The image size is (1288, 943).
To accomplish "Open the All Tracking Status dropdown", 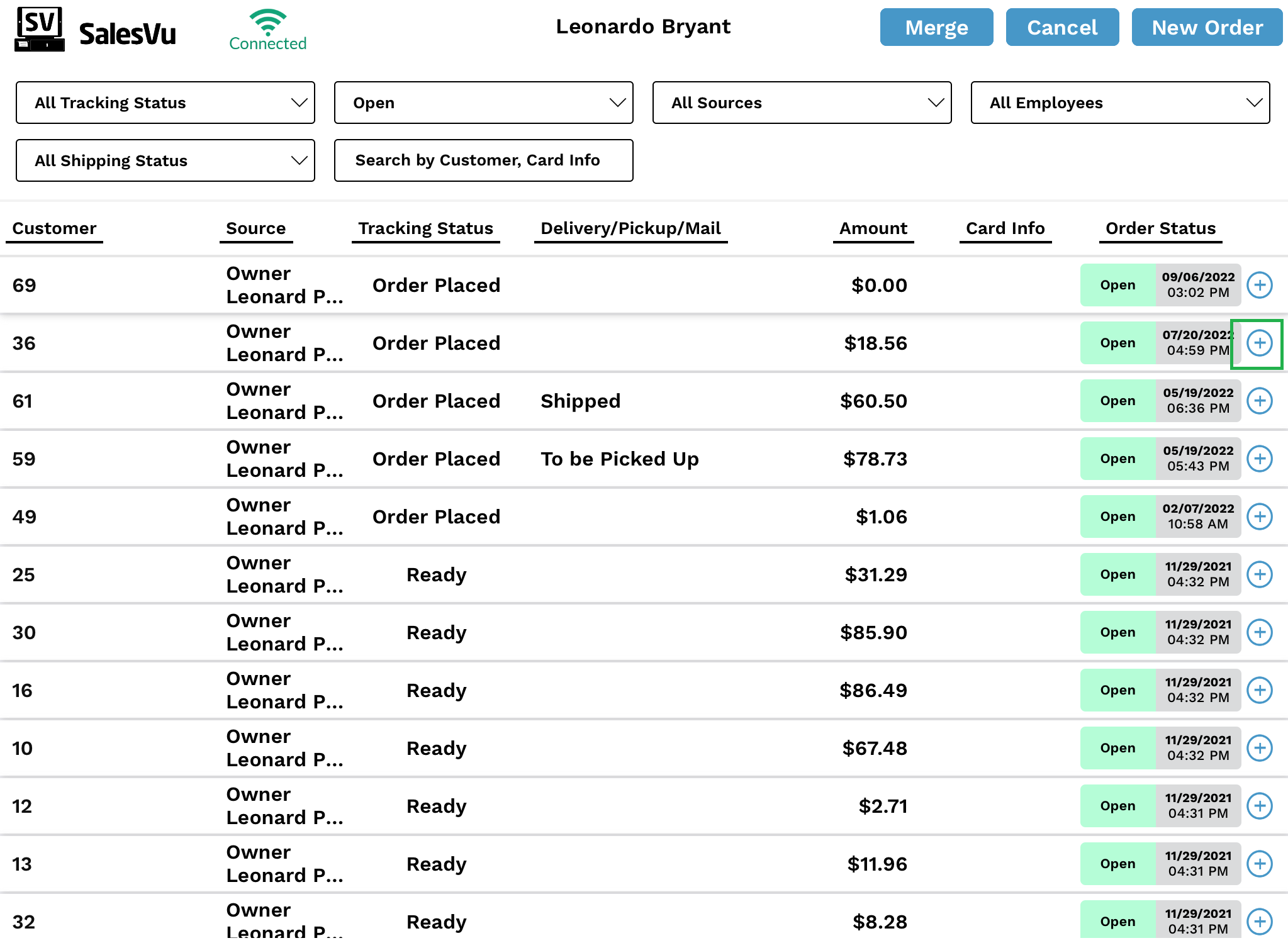I will tap(165, 103).
